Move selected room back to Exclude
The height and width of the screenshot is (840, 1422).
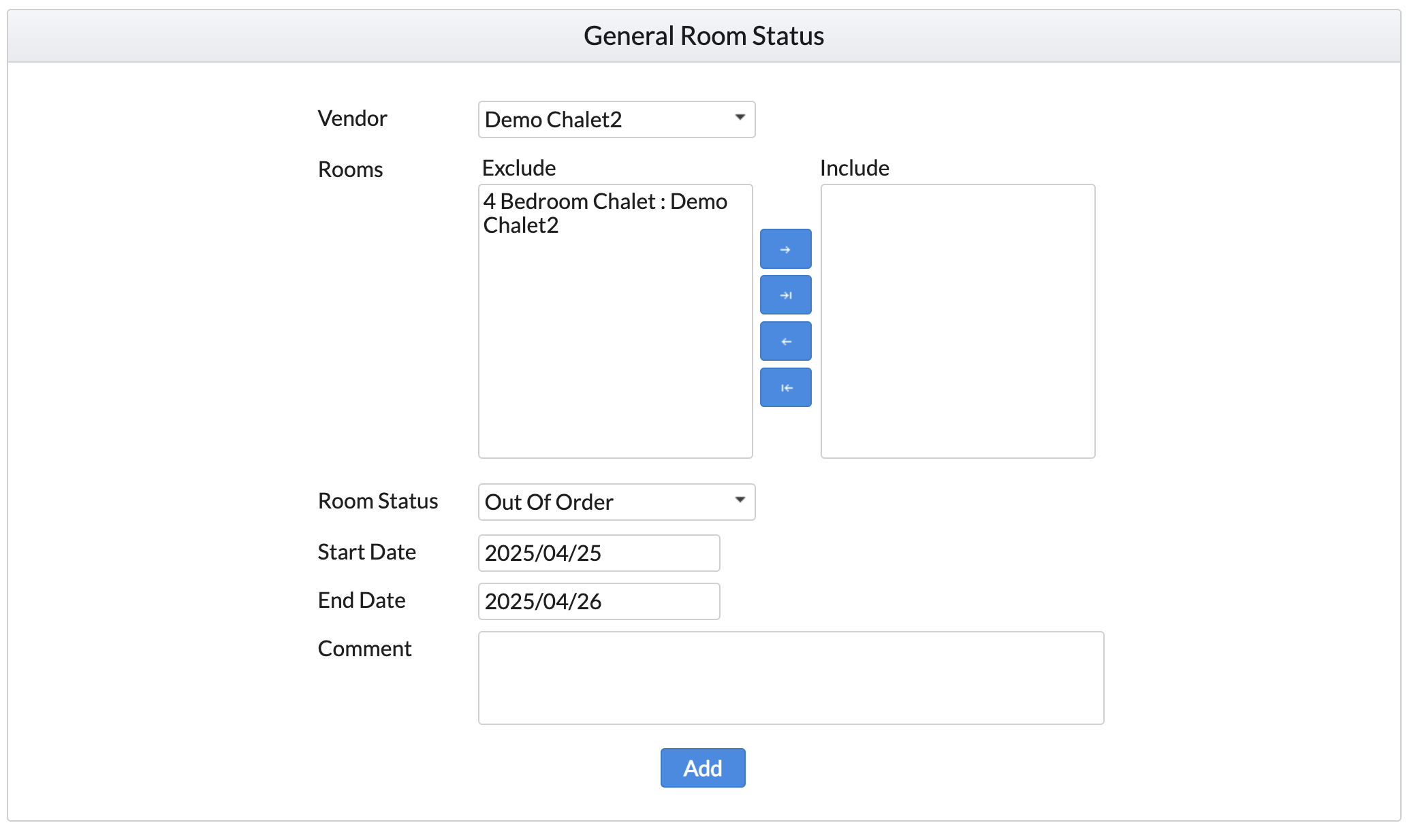[785, 341]
